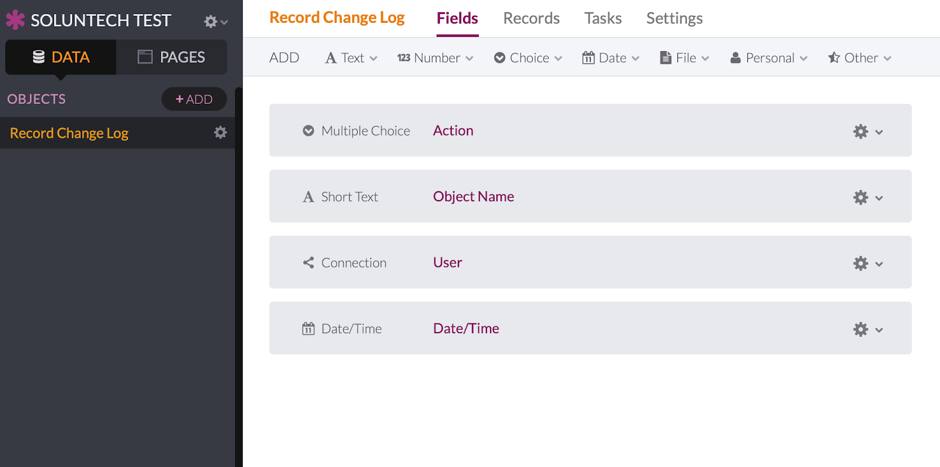The width and height of the screenshot is (940, 467).
Task: Switch to the Tasks tab
Action: [x=603, y=19]
